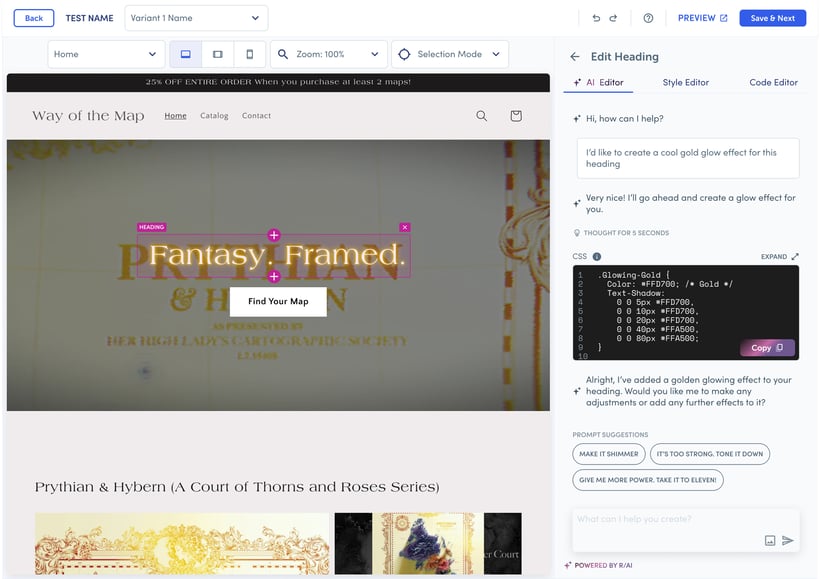Click the HEADING tag label
Viewport: 820px width, 579px height.
(152, 227)
